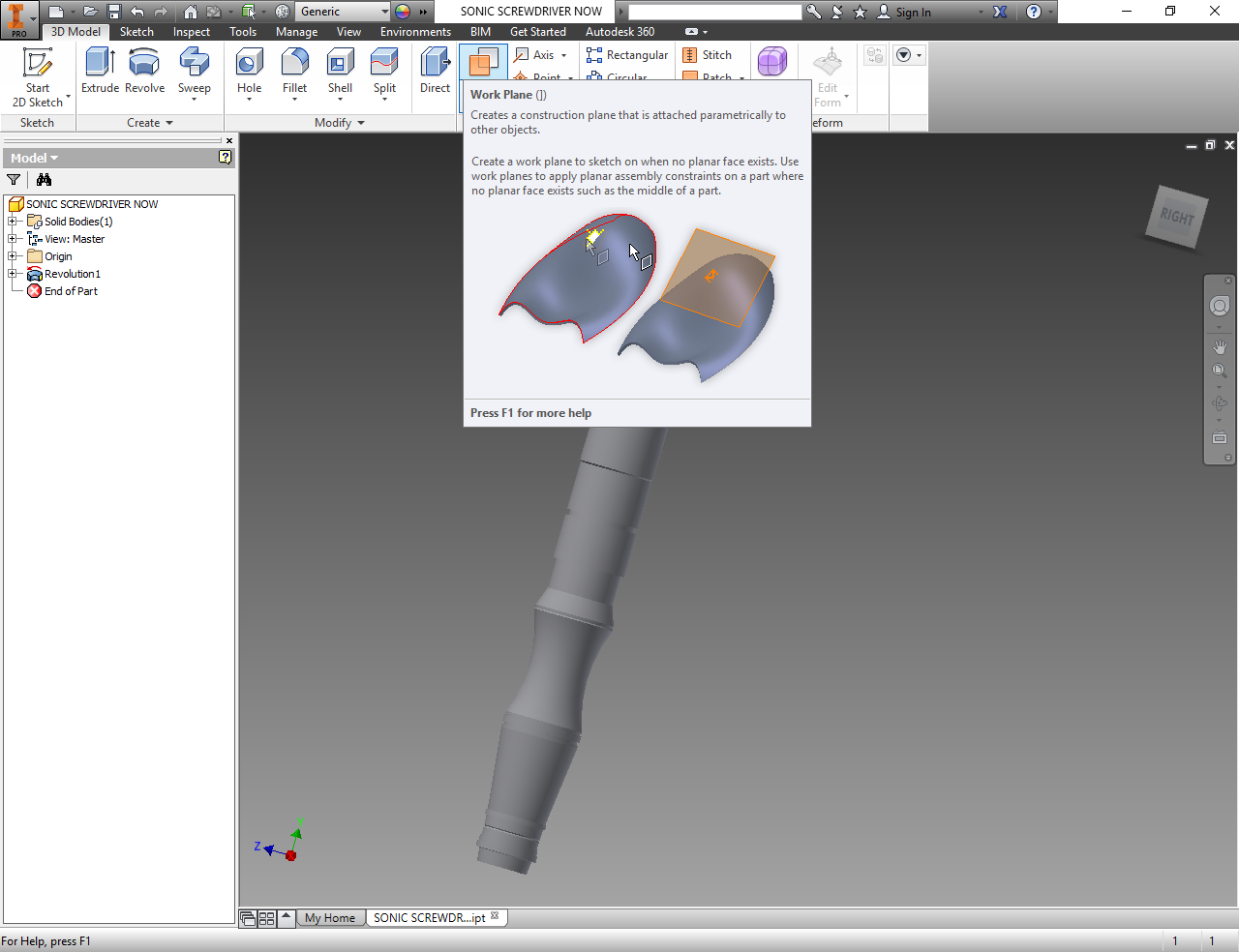Click the binoculars find icon

pyautogui.click(x=44, y=179)
